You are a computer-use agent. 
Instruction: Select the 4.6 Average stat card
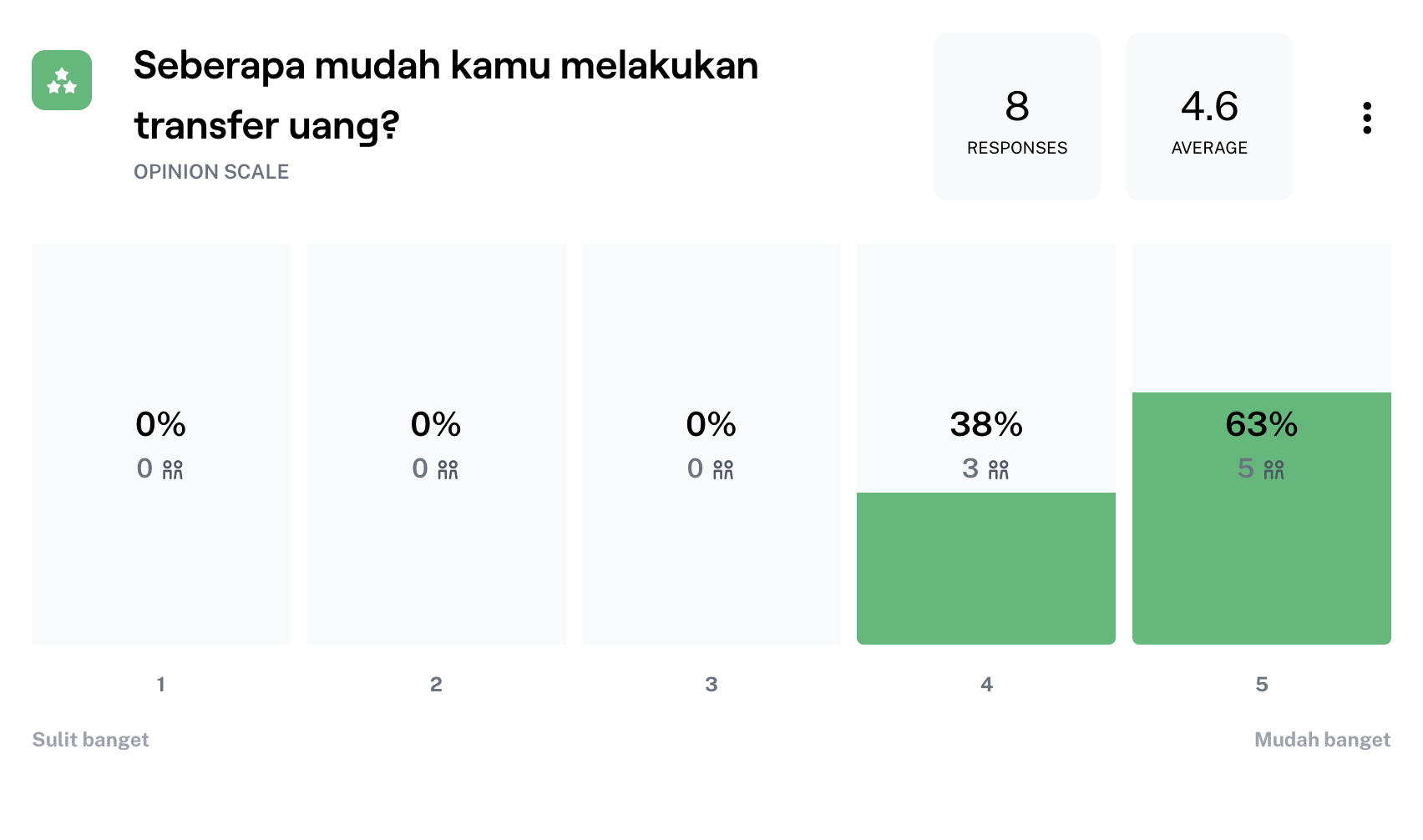[x=1209, y=117]
